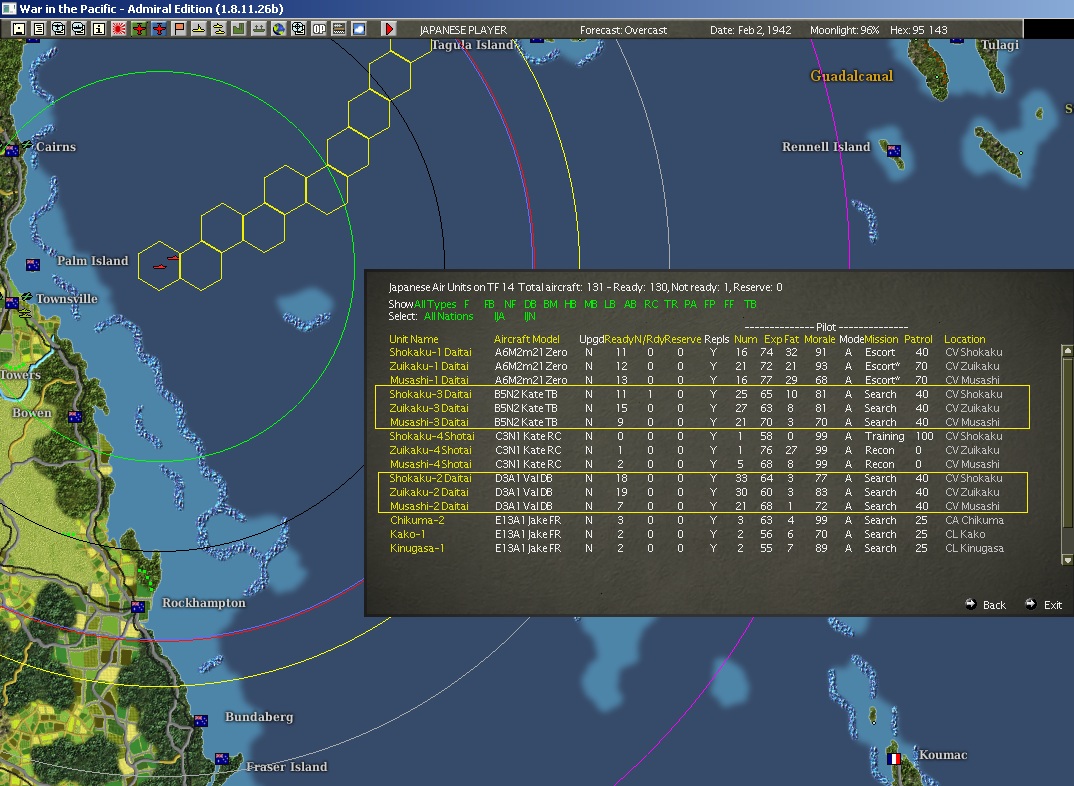
Task: Open Shokaku-4 Shotai air unit
Action: (432, 436)
